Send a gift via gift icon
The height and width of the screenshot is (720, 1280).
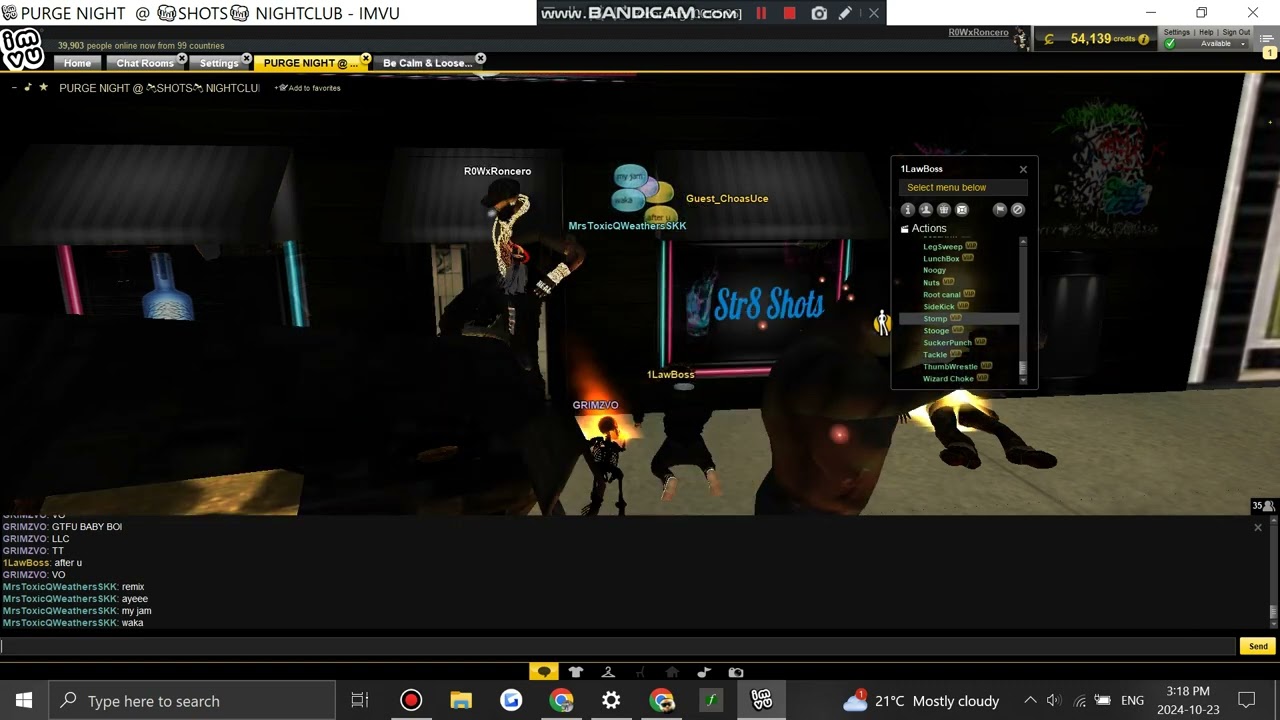(944, 209)
